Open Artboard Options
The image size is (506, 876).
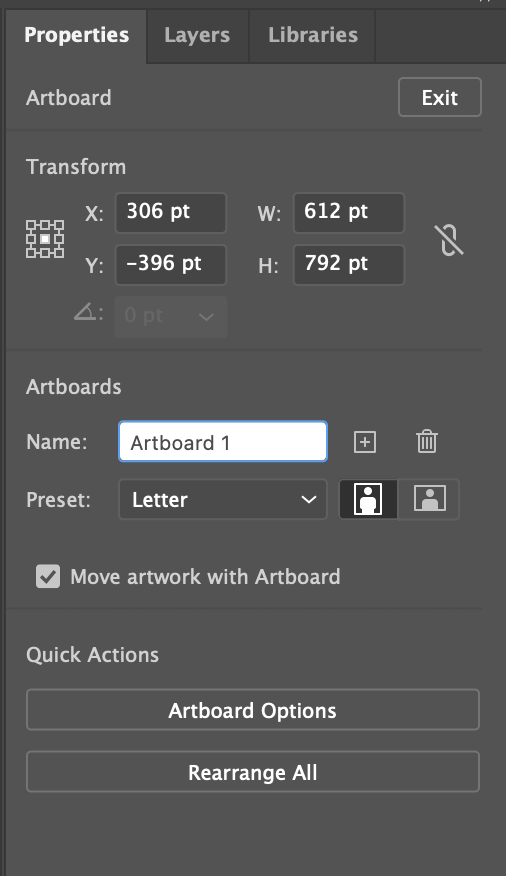click(x=252, y=710)
